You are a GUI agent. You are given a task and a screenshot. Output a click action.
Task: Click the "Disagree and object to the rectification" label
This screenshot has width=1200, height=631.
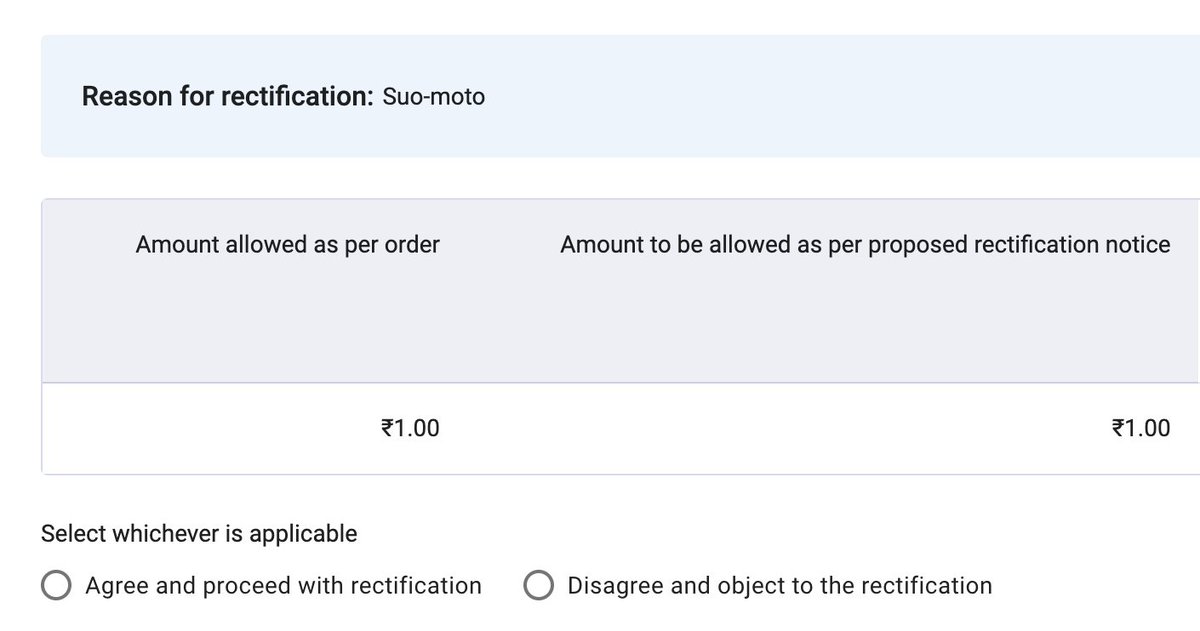point(779,586)
